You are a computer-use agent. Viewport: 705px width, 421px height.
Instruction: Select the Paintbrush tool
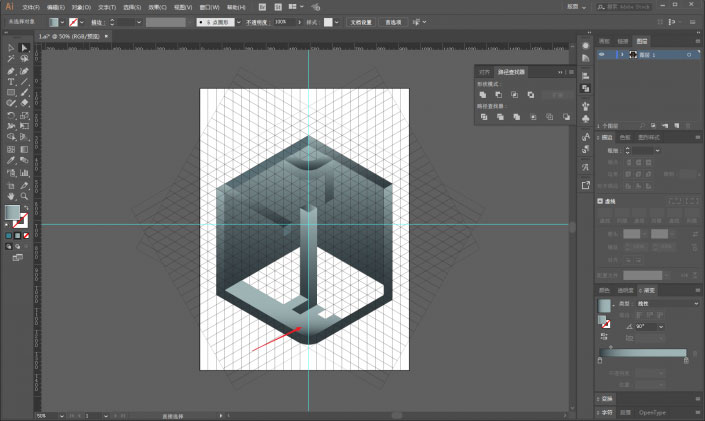coord(24,93)
